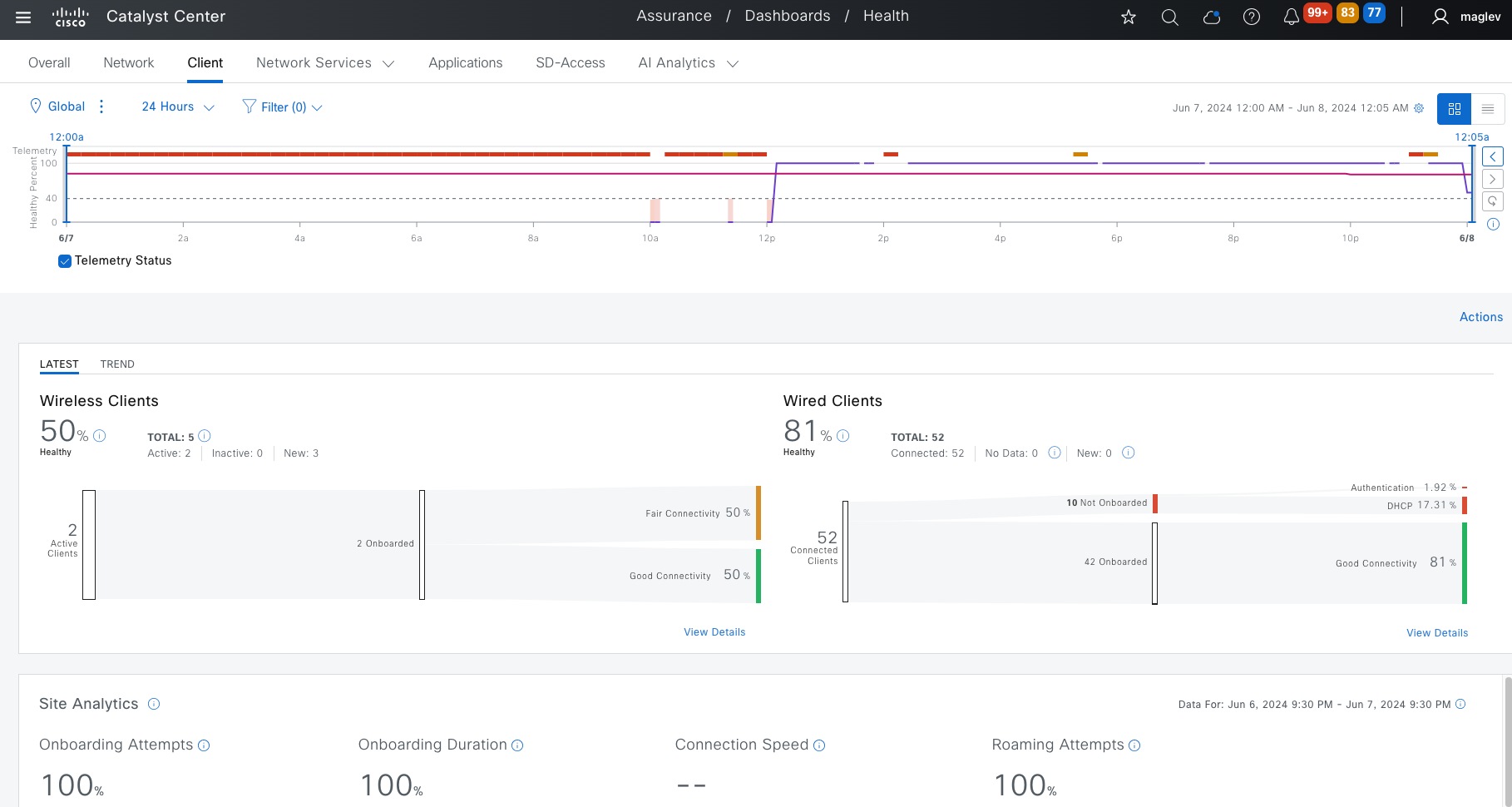Expand the 24 Hours time range dropdown
The height and width of the screenshot is (807, 1512).
tap(178, 107)
